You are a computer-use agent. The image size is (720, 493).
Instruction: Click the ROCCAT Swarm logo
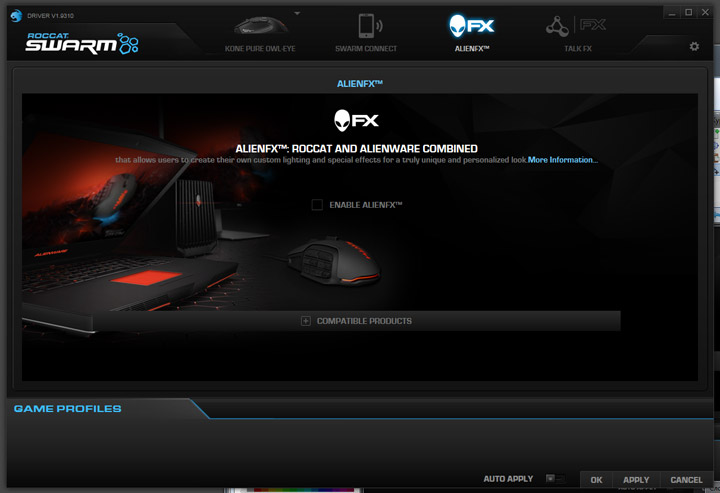[82, 44]
